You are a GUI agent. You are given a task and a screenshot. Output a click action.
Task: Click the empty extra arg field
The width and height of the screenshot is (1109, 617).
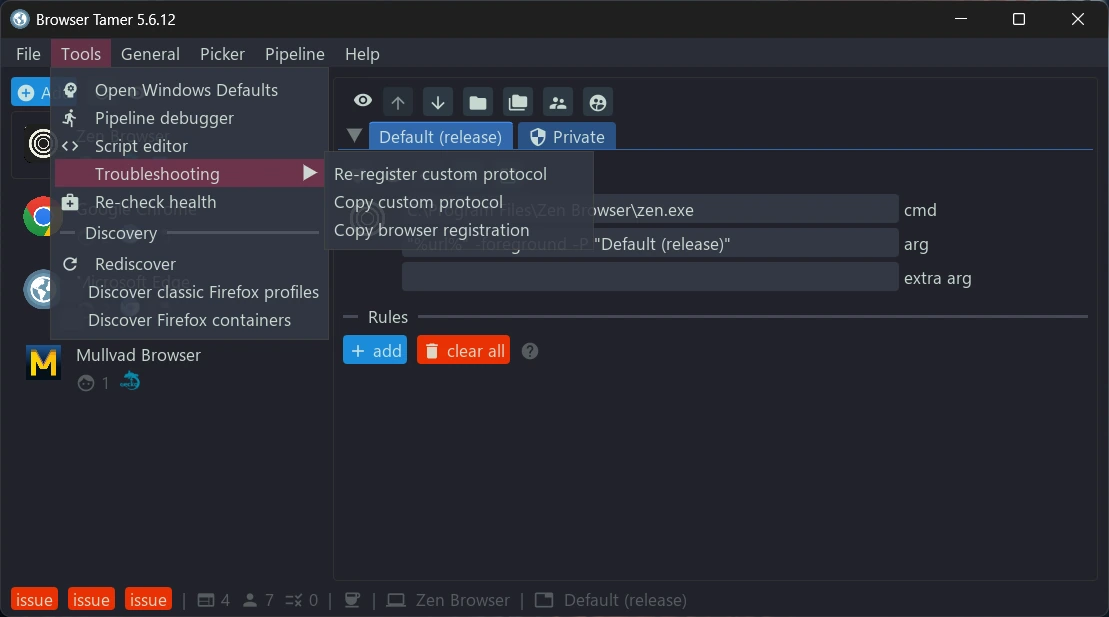click(650, 277)
